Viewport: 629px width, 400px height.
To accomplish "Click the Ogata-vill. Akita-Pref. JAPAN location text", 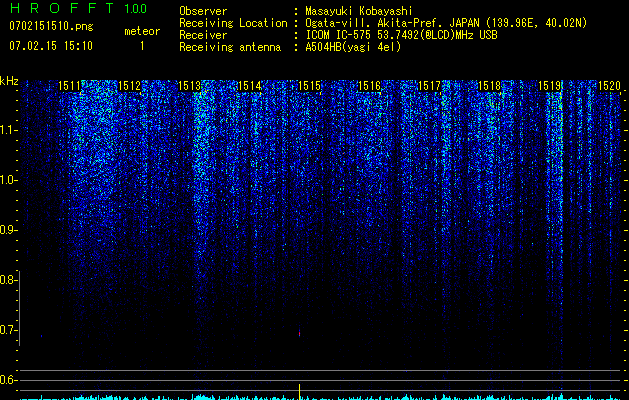I will [x=446, y=23].
